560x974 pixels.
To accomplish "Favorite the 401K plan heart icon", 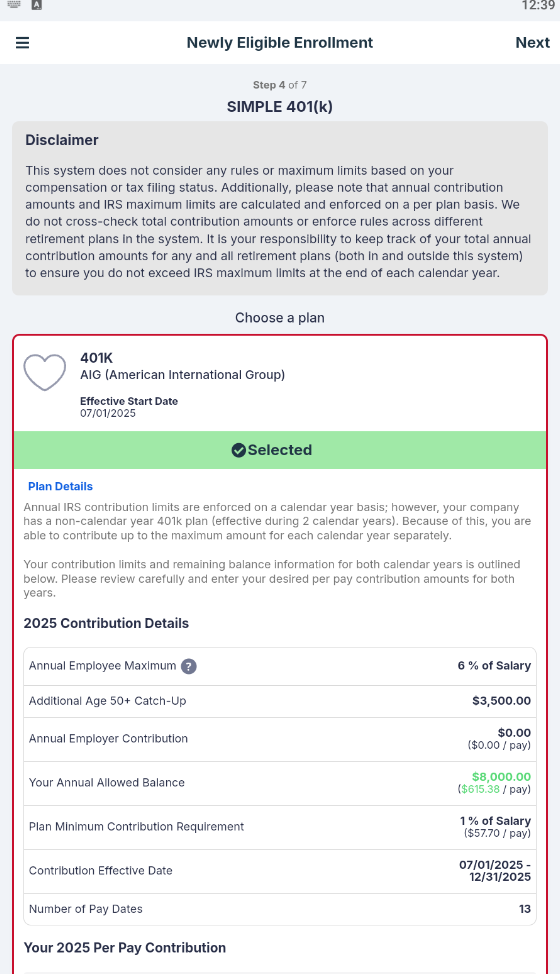I will (45, 372).
